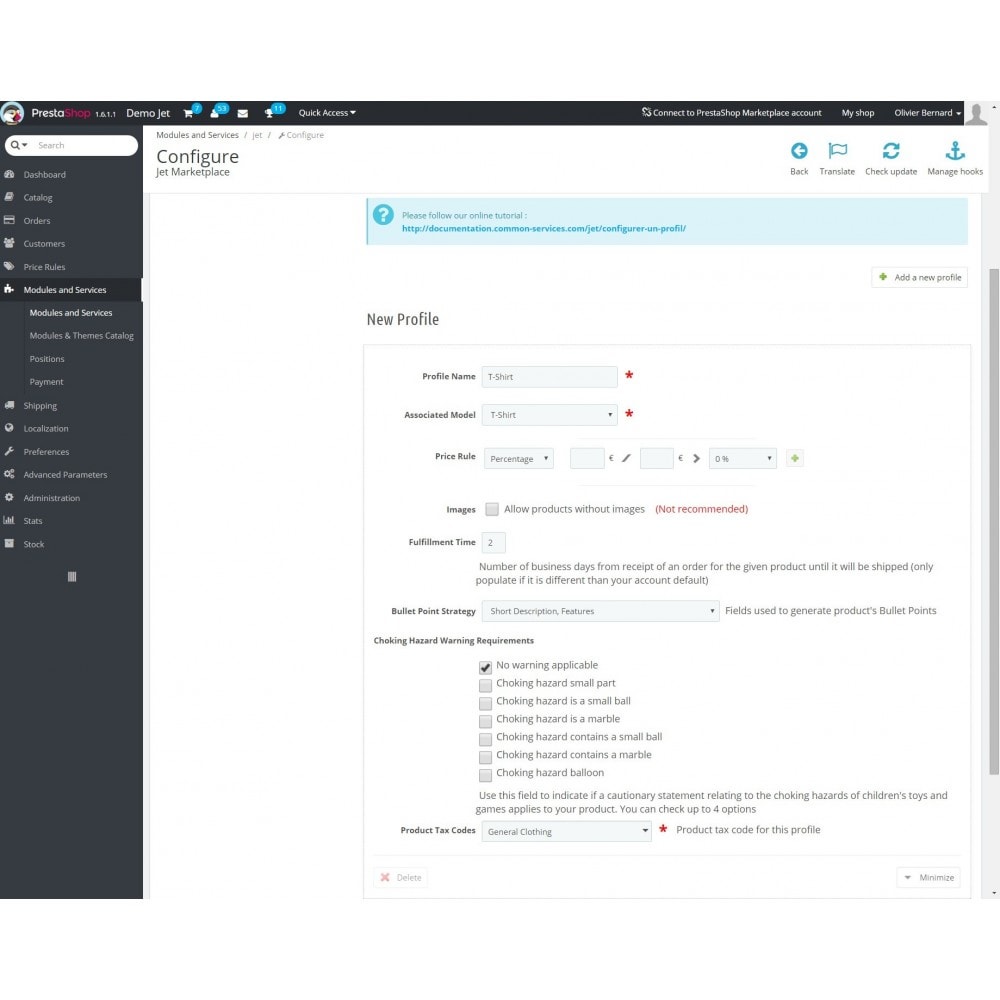The image size is (1000, 1000).
Task: Click the Fulfillment Time input field
Action: [494, 543]
